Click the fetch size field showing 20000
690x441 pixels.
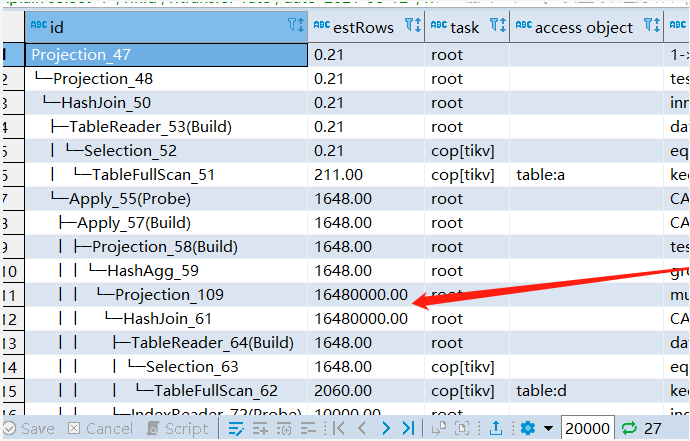(587, 428)
